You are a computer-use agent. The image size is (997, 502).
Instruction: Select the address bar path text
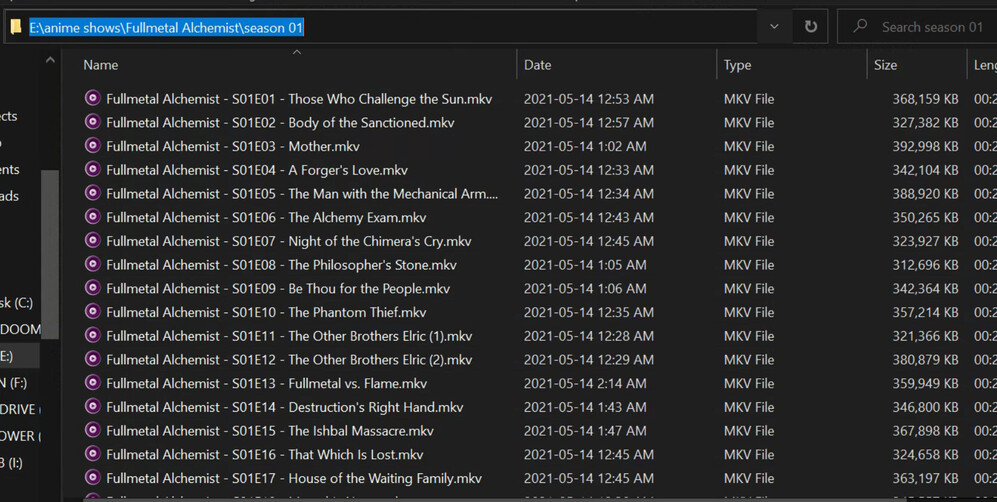167,27
